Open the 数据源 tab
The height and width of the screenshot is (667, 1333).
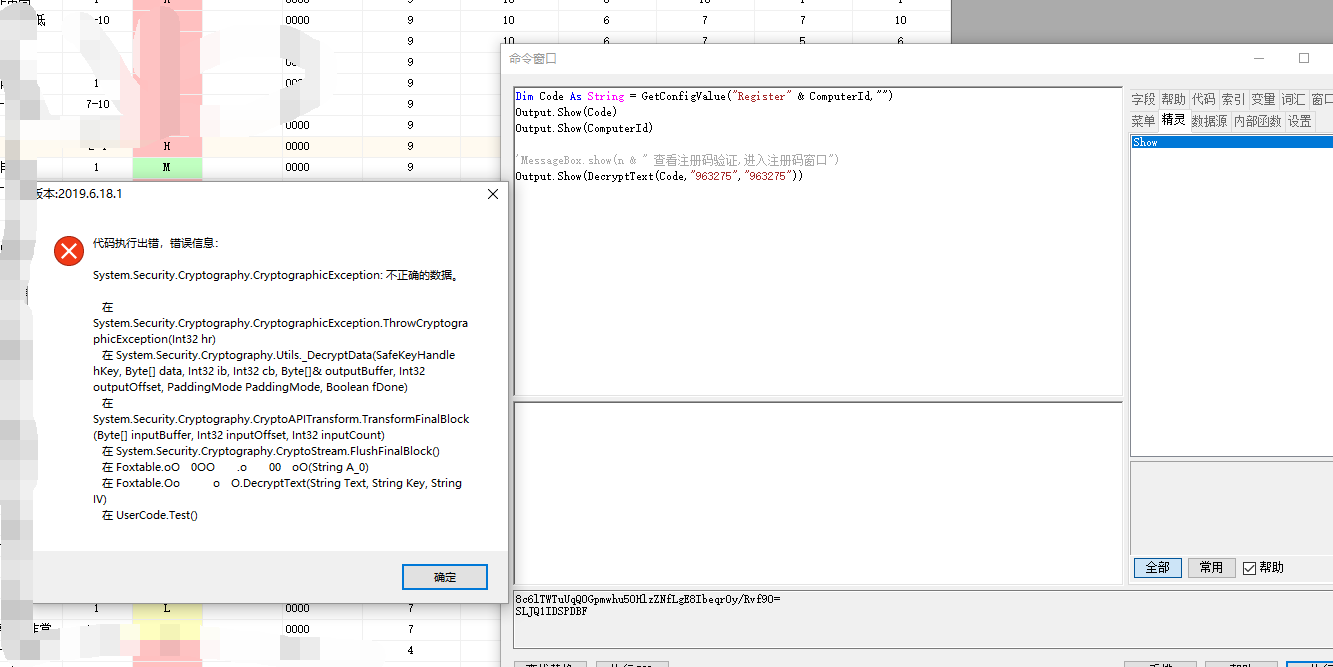coord(1209,121)
